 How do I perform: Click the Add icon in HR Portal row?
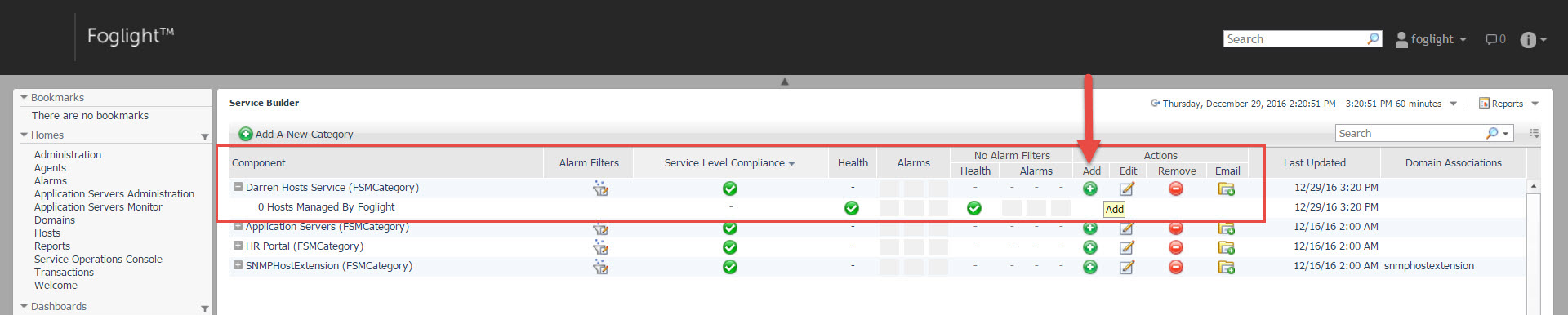pyautogui.click(x=1090, y=247)
